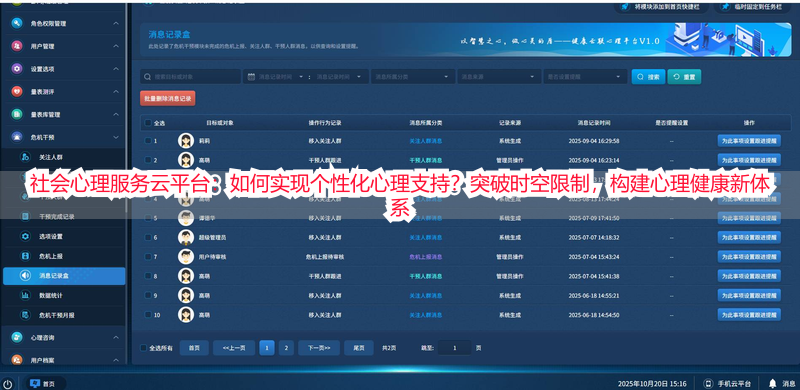Go to page 2 in pagination
Viewport: 800px width, 390px height.
[x=286, y=348]
